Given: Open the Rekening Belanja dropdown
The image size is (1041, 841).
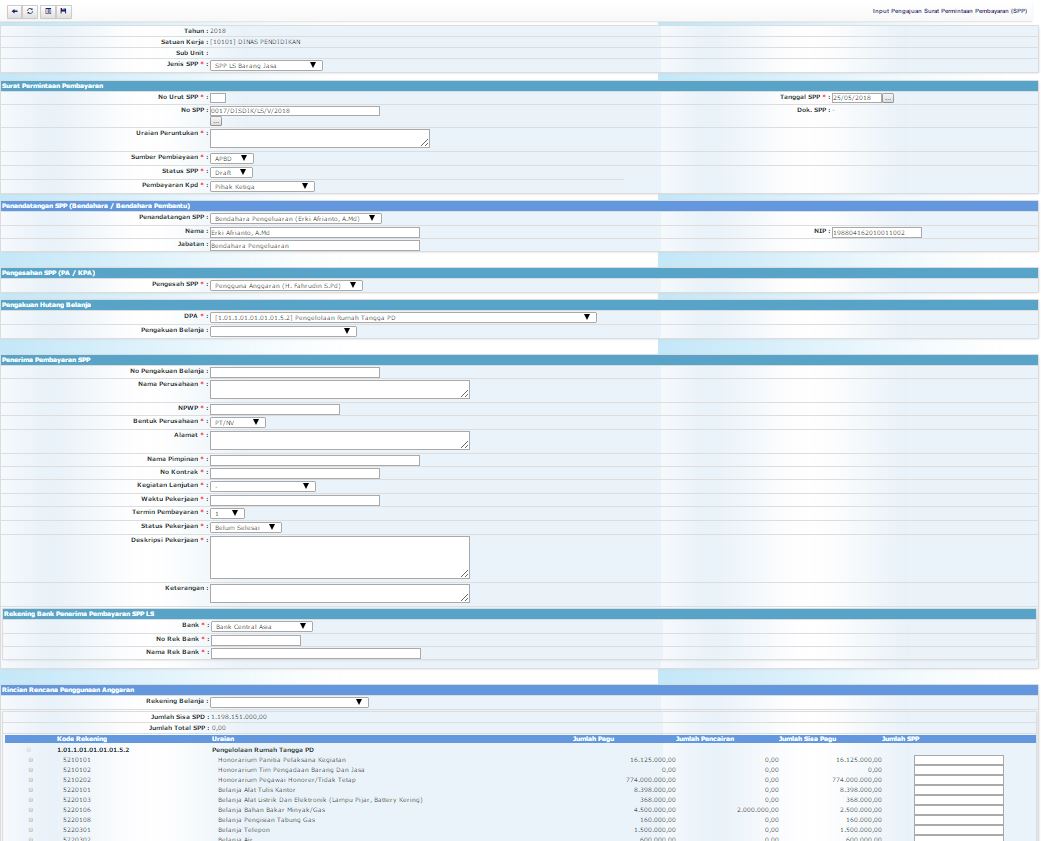Looking at the screenshot, I should point(289,702).
